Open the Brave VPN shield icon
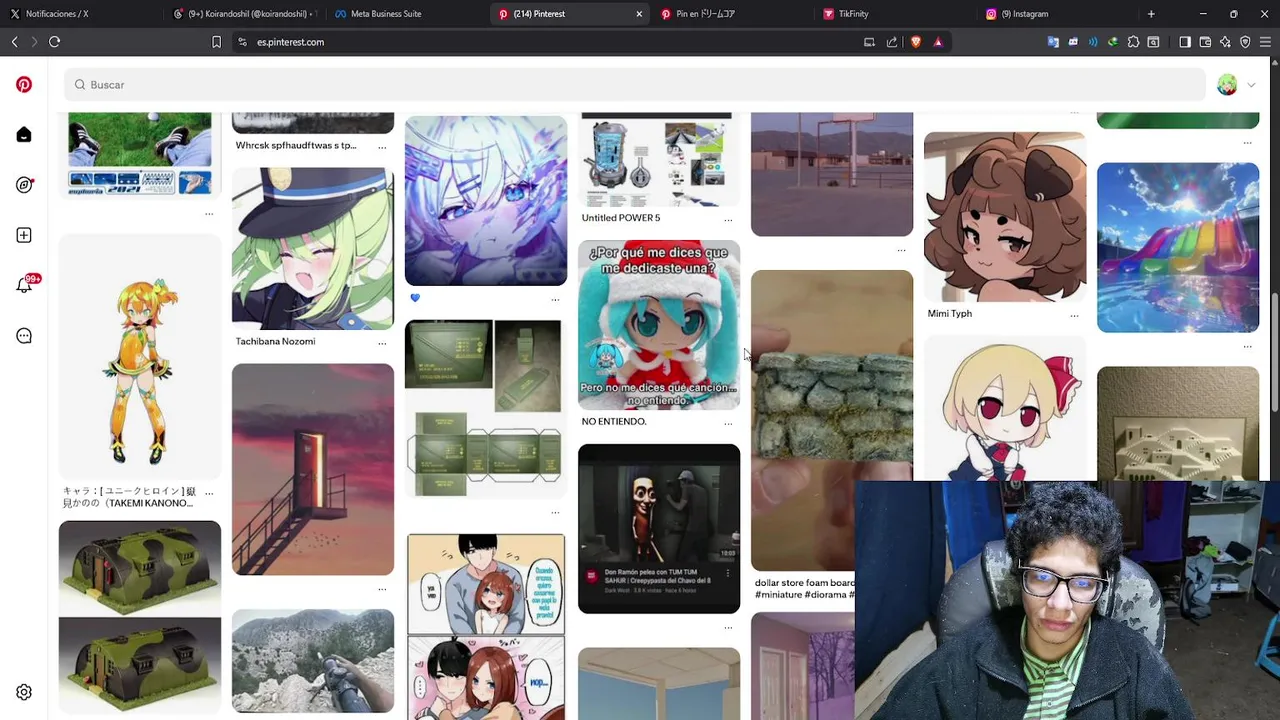 1245,42
